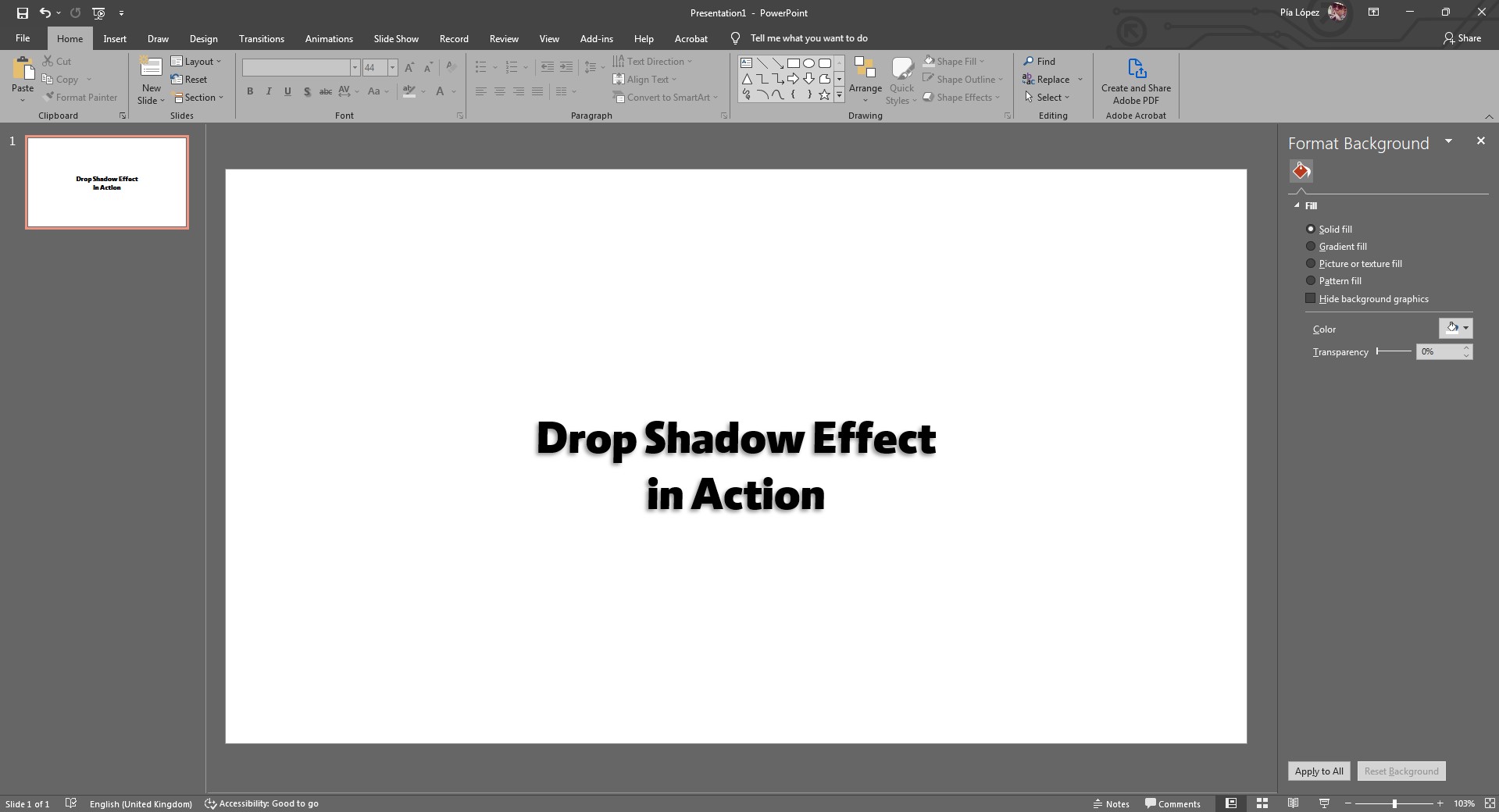Image resolution: width=1499 pixels, height=812 pixels.
Task: Switch to the Insert tab
Action: pyautogui.click(x=114, y=38)
